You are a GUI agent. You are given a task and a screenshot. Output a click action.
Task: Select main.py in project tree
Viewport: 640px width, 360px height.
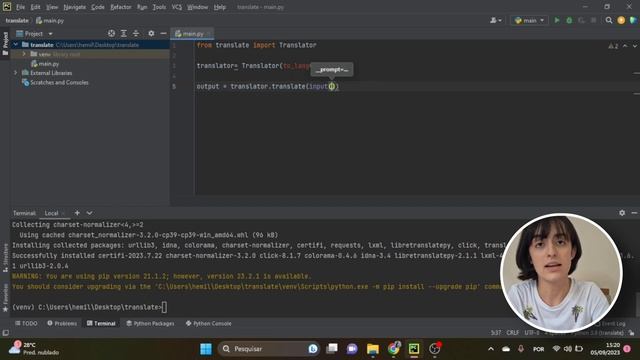point(44,64)
